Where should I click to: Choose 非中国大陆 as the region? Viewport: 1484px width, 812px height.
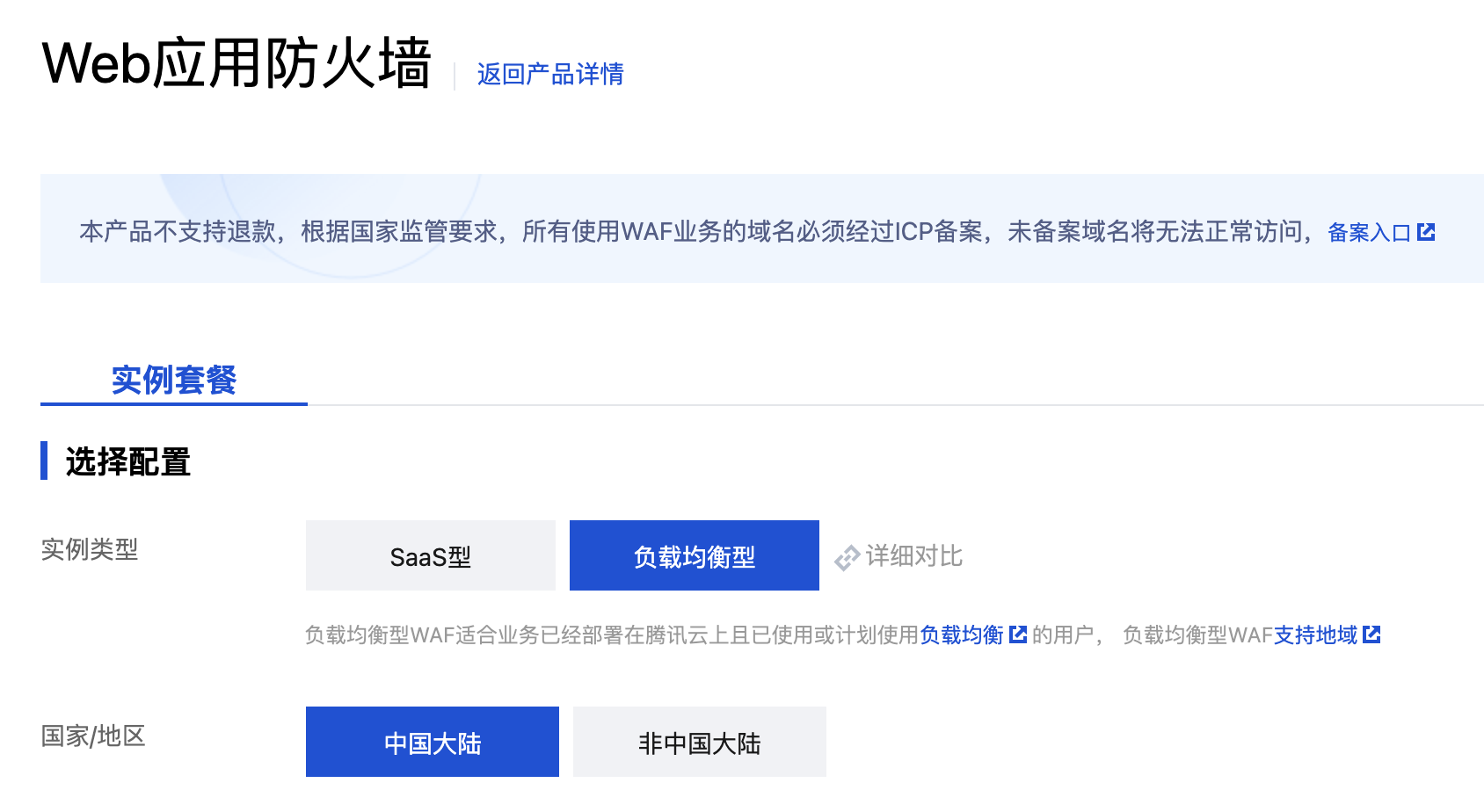pos(700,743)
